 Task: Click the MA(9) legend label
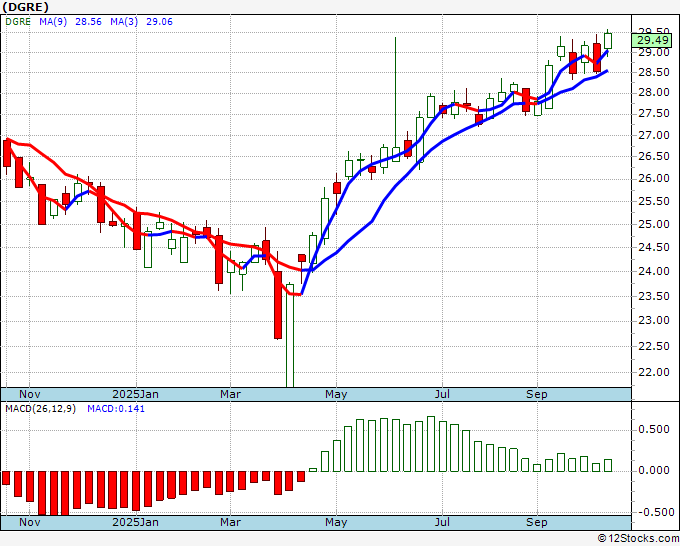click(53, 22)
